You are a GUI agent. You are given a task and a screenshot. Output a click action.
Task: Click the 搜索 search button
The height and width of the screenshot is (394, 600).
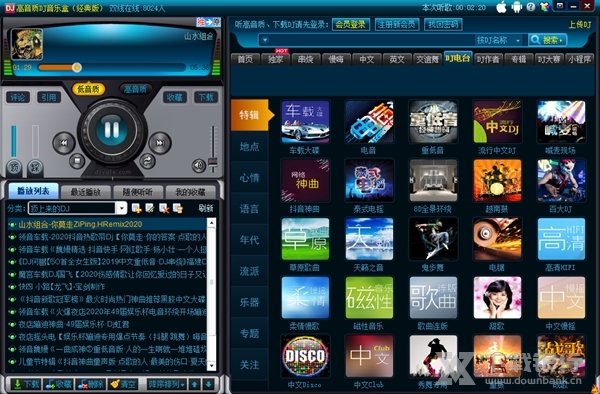547,40
